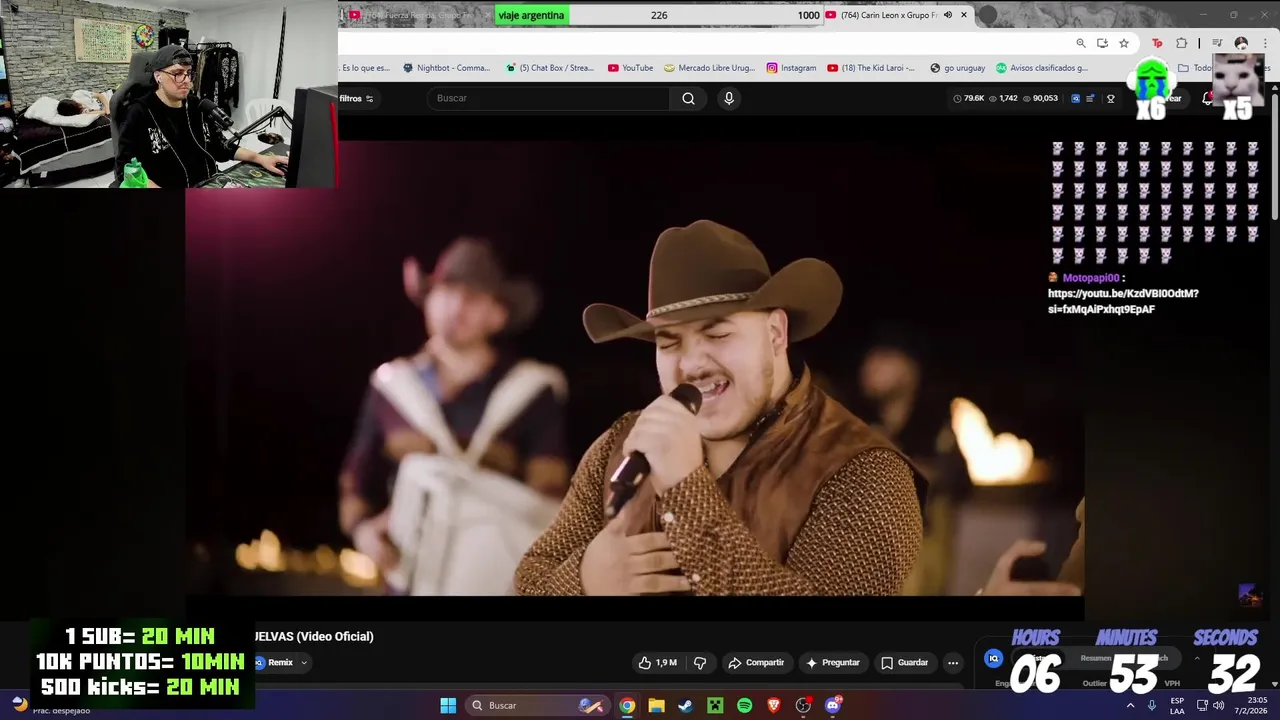This screenshot has height=720, width=1280.
Task: Click the taskbar microphone tray icon
Action: click(1152, 705)
